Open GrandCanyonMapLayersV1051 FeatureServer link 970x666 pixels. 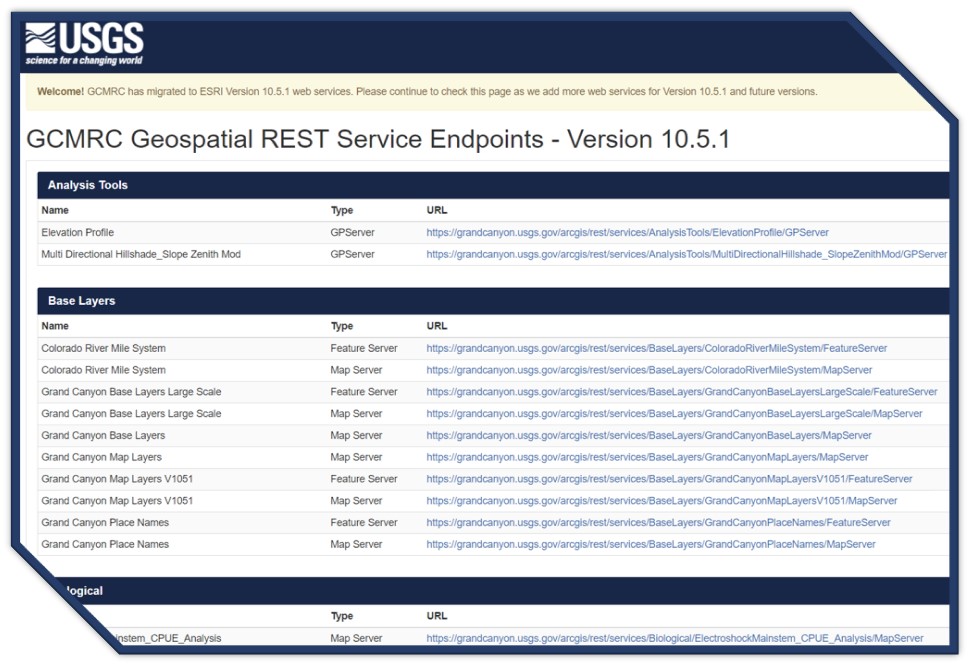pos(669,479)
